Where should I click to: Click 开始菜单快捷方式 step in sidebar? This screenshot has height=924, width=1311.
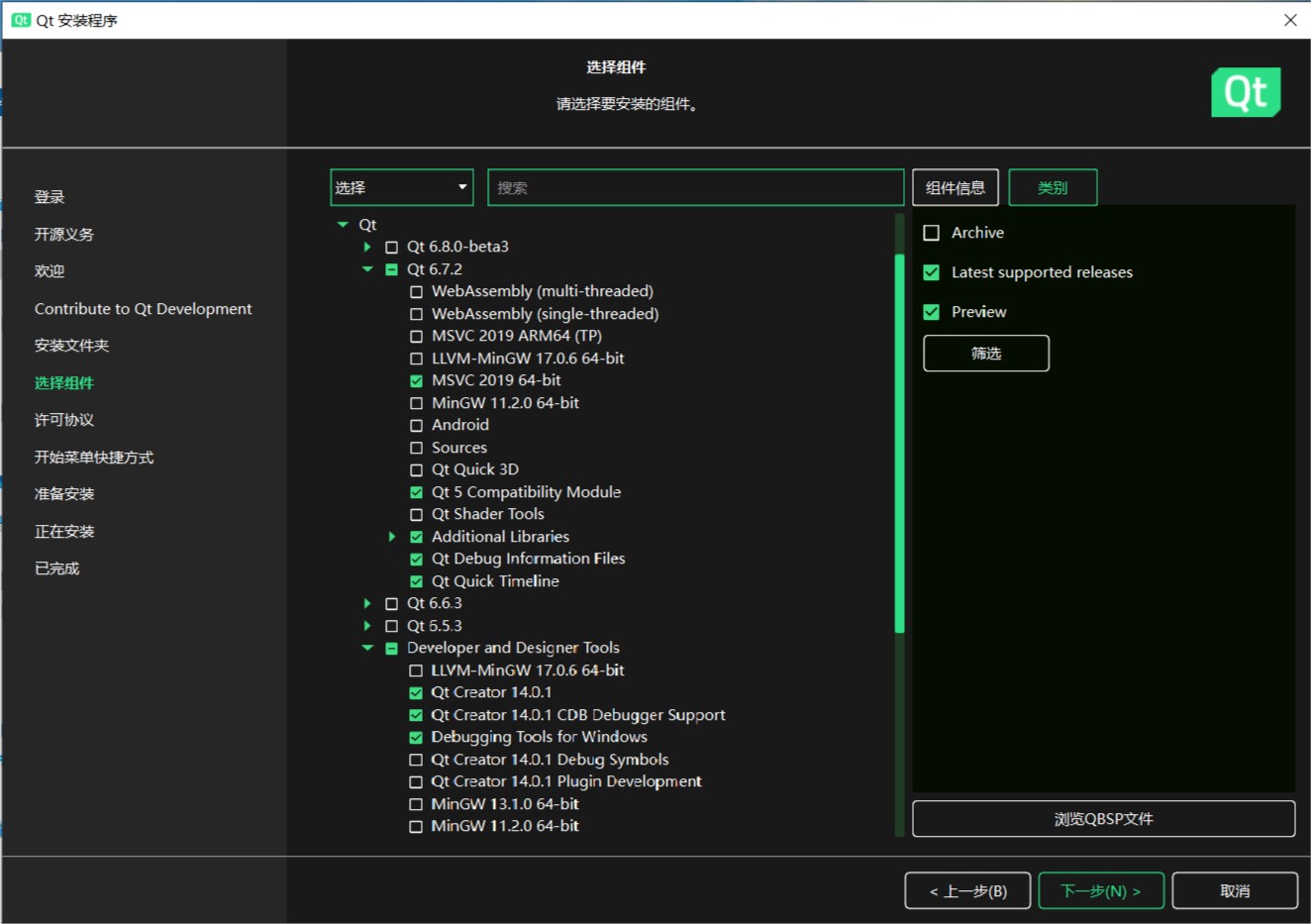[x=94, y=458]
